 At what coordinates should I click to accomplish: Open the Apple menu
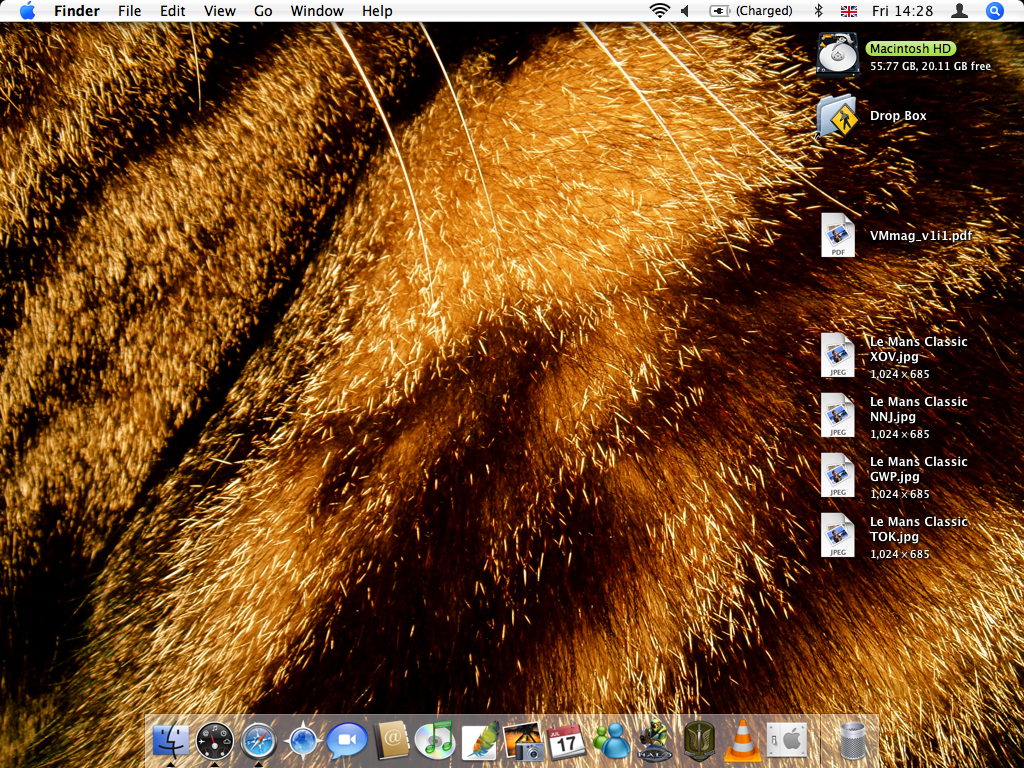pos(27,11)
